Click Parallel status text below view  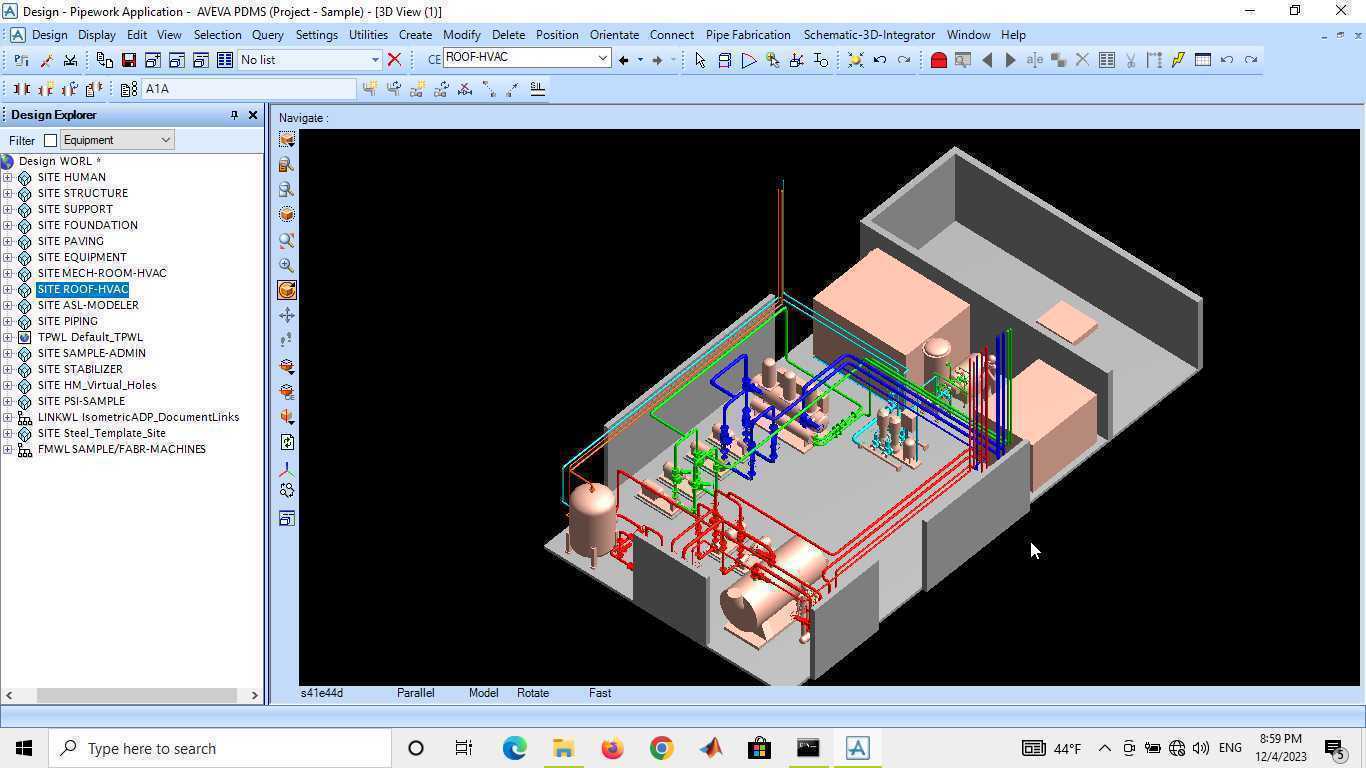click(416, 693)
